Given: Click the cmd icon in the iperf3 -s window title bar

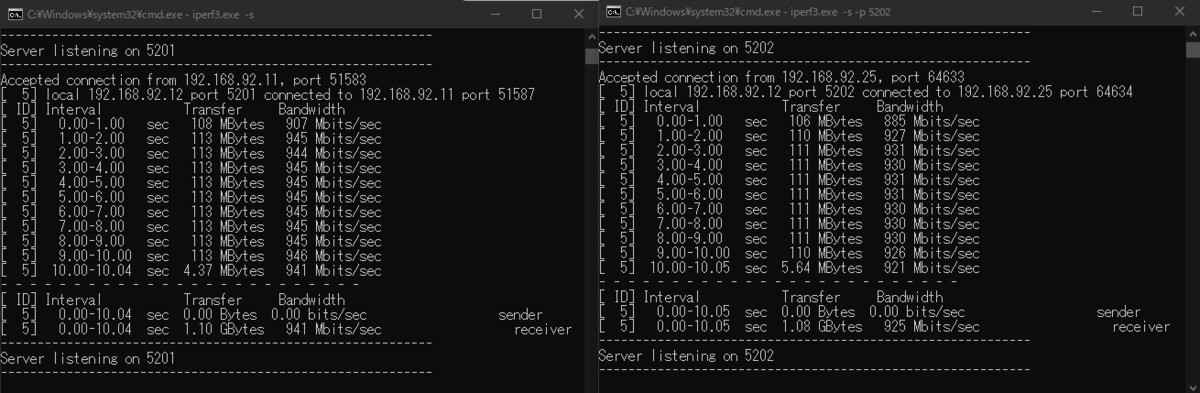Looking at the screenshot, I should coord(15,14).
